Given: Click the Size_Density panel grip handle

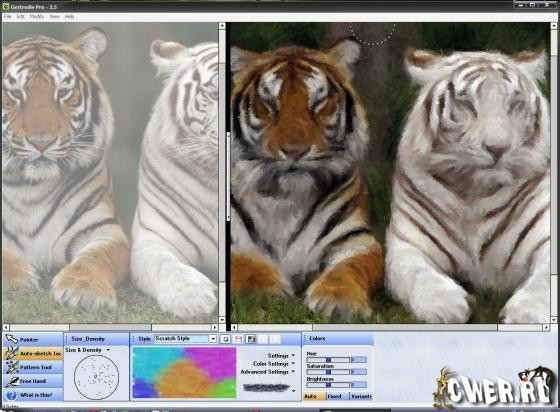Looking at the screenshot, I should 66,339.
